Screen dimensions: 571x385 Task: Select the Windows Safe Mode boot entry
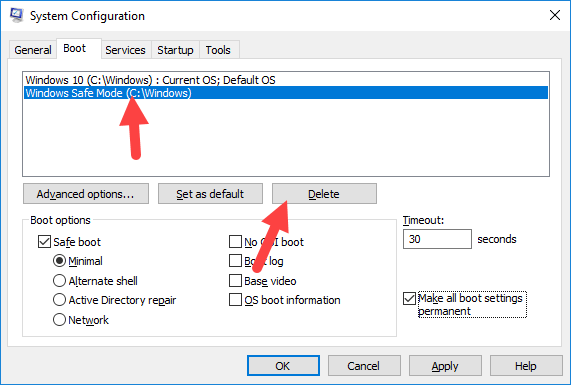286,93
